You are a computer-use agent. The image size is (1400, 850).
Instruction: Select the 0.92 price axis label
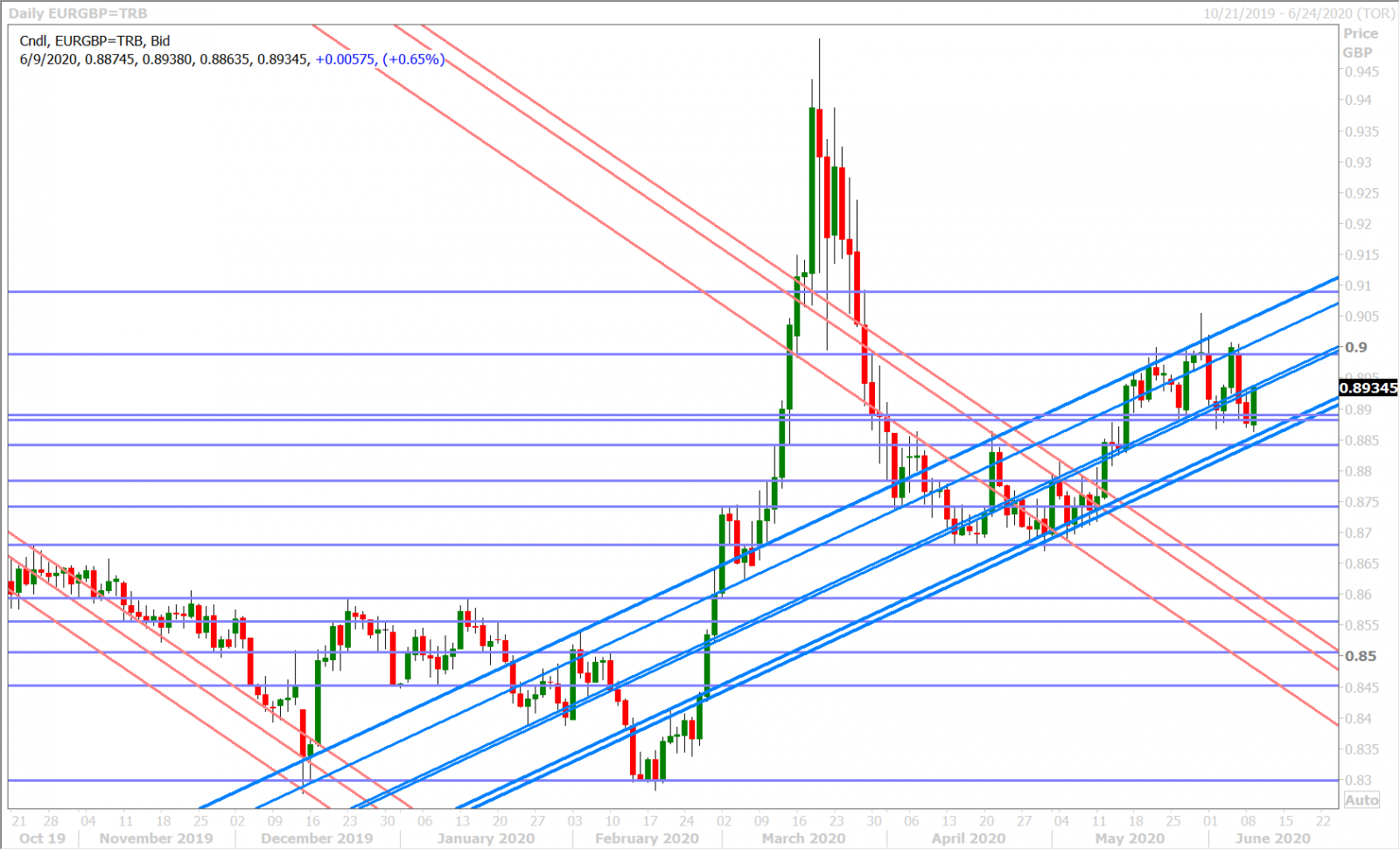point(1358,224)
